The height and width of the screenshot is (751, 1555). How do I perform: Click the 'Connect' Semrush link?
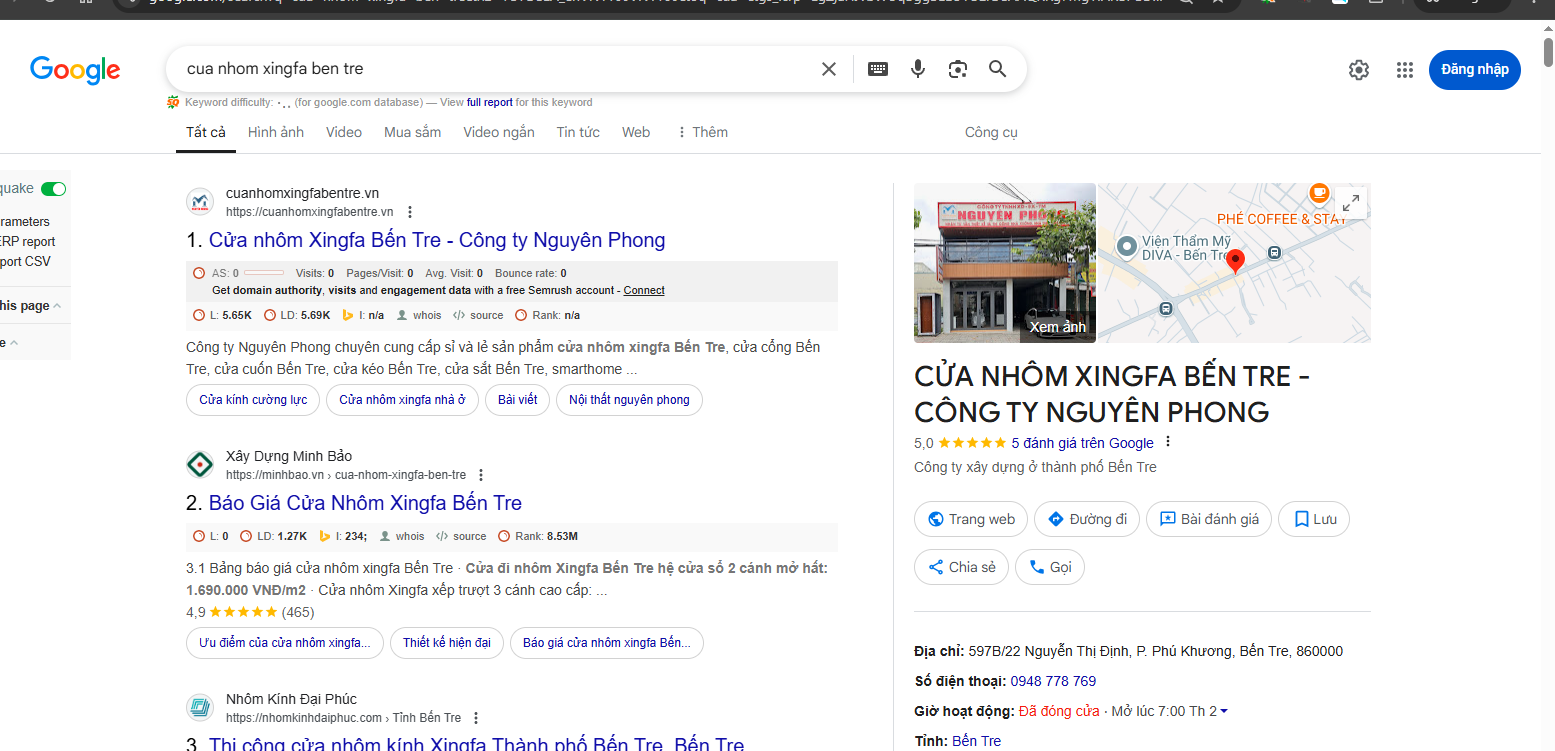pos(644,290)
